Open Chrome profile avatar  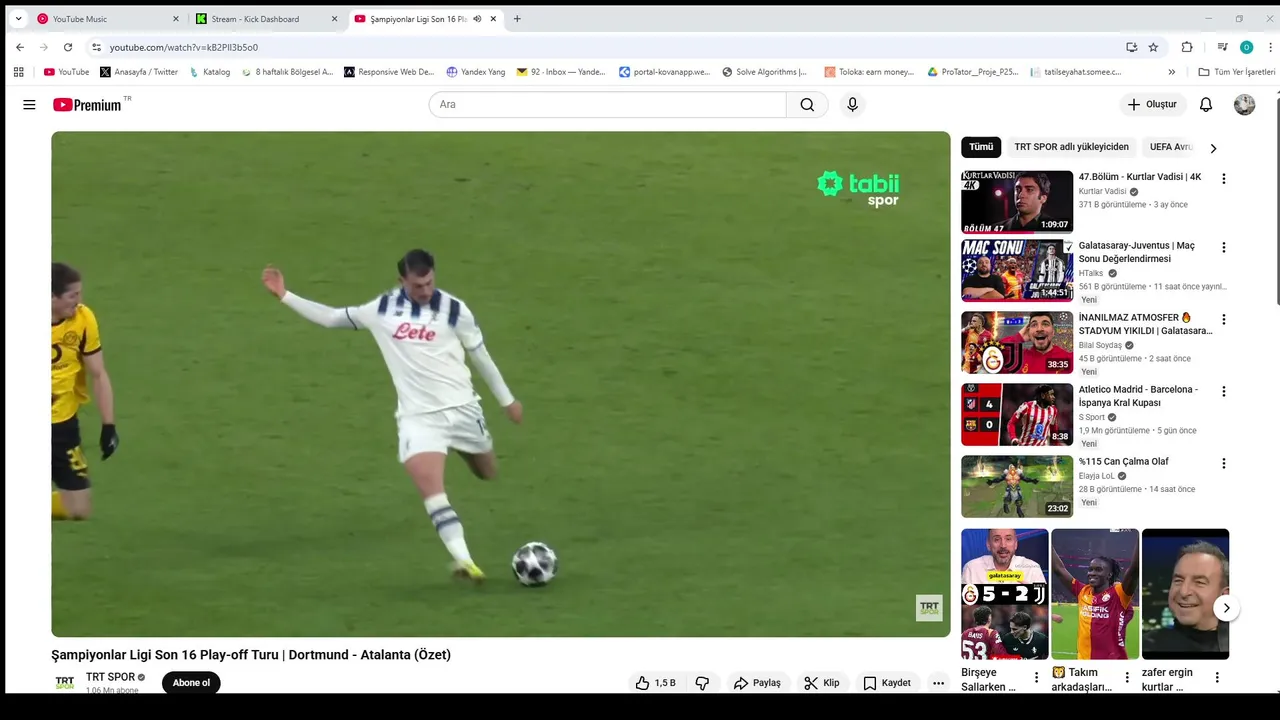(x=1246, y=47)
